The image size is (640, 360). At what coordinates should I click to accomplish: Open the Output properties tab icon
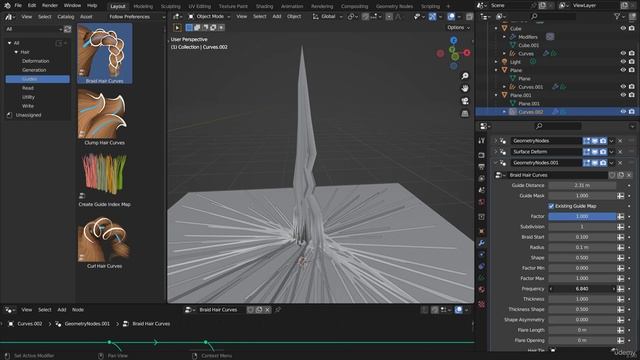(482, 167)
